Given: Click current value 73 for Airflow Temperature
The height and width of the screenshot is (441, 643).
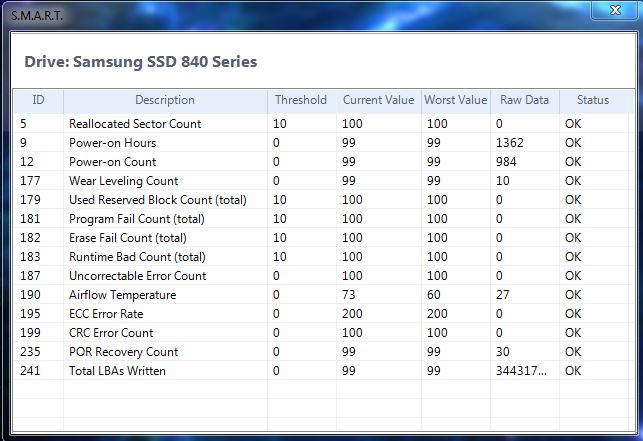Looking at the screenshot, I should pyautogui.click(x=349, y=295).
